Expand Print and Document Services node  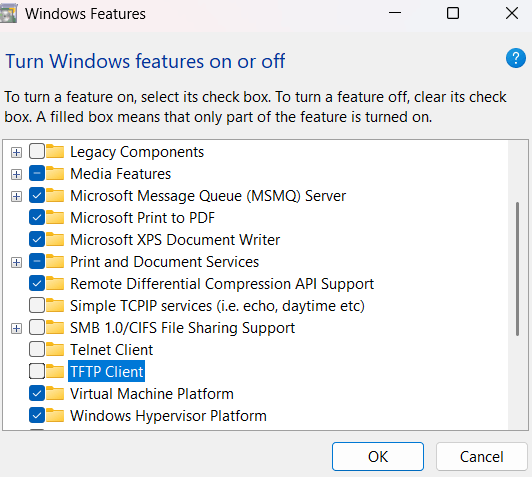pos(16,262)
